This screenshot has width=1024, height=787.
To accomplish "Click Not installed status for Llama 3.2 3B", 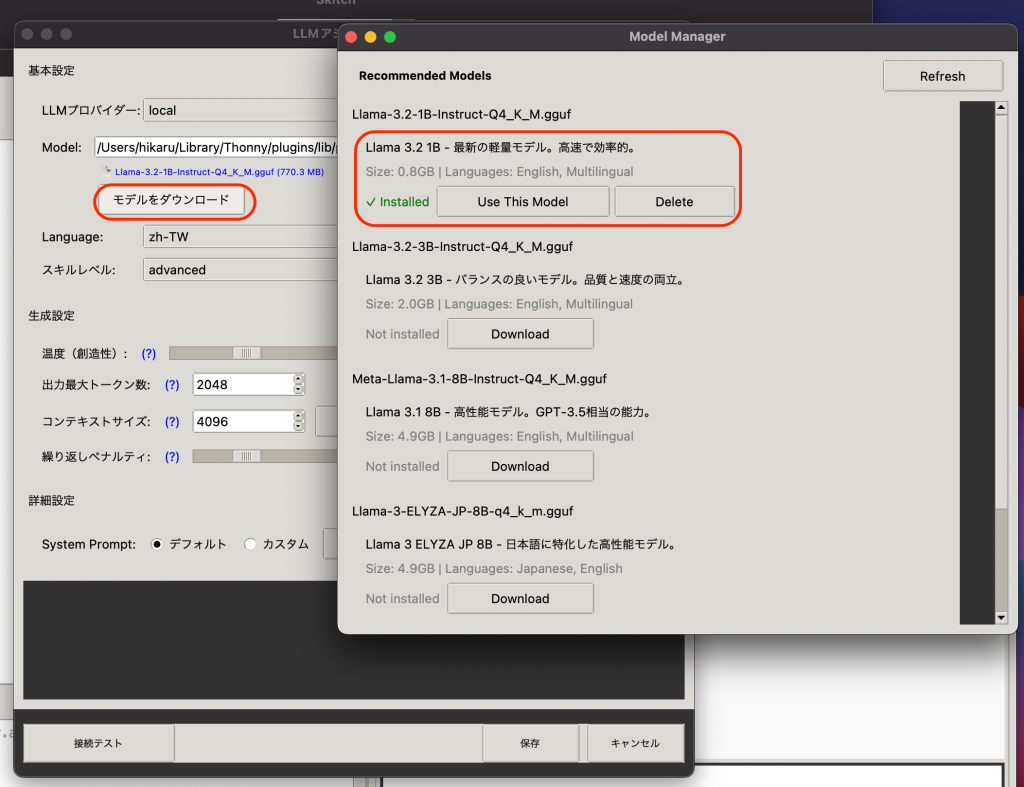I will 402,334.
